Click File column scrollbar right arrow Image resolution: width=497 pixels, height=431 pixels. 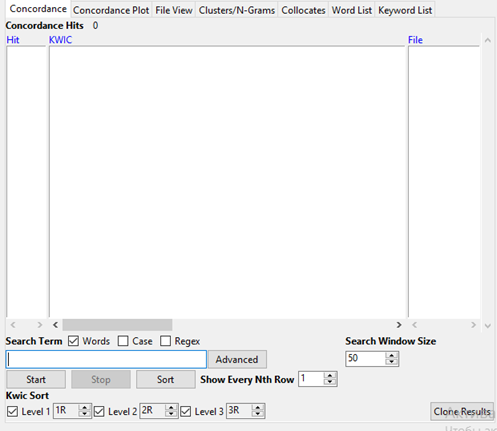[473, 325]
